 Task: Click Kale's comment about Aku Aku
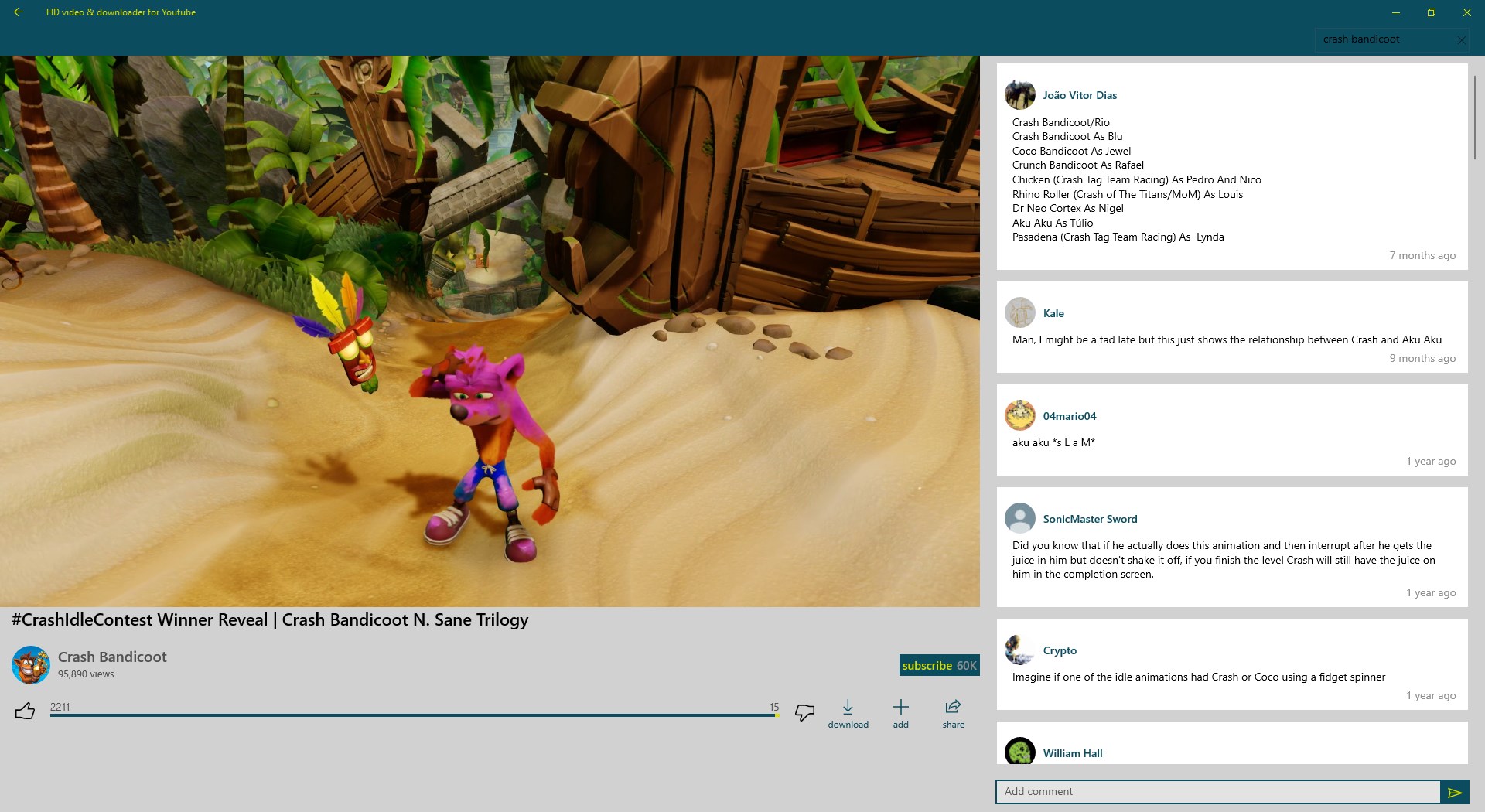1227,339
